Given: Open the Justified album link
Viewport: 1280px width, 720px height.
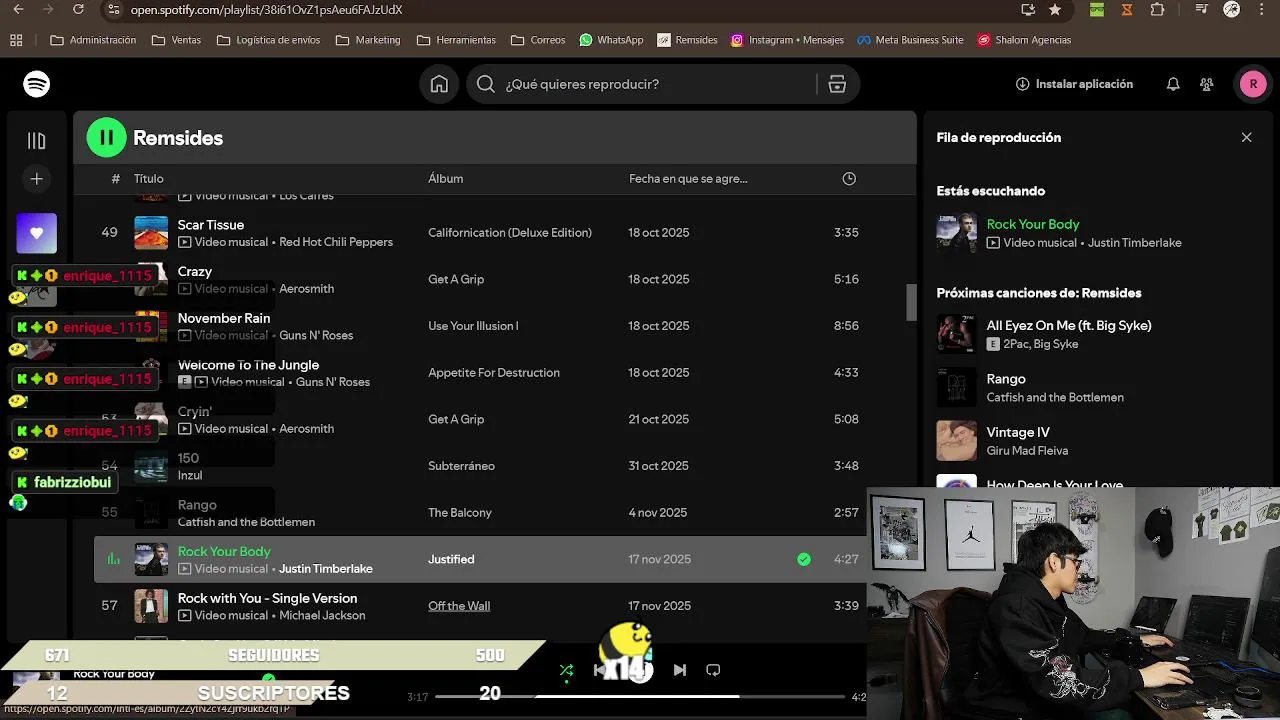Looking at the screenshot, I should coord(451,559).
